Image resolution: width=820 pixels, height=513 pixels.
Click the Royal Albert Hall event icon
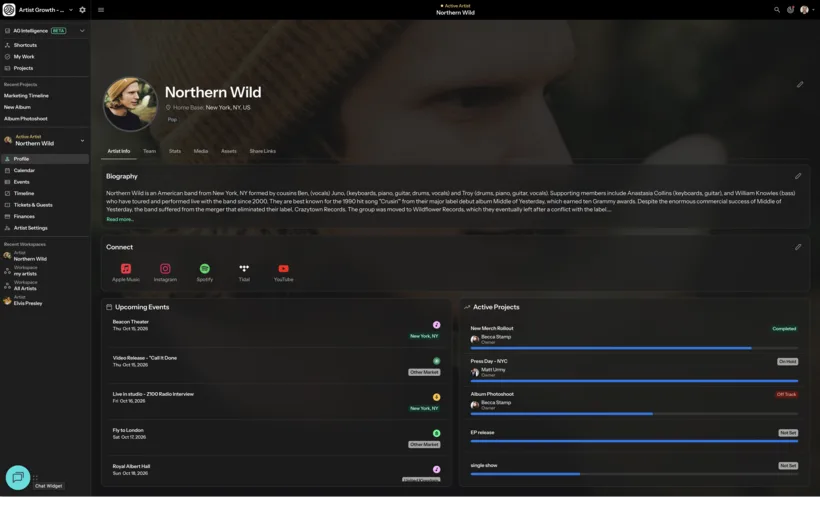coord(437,469)
